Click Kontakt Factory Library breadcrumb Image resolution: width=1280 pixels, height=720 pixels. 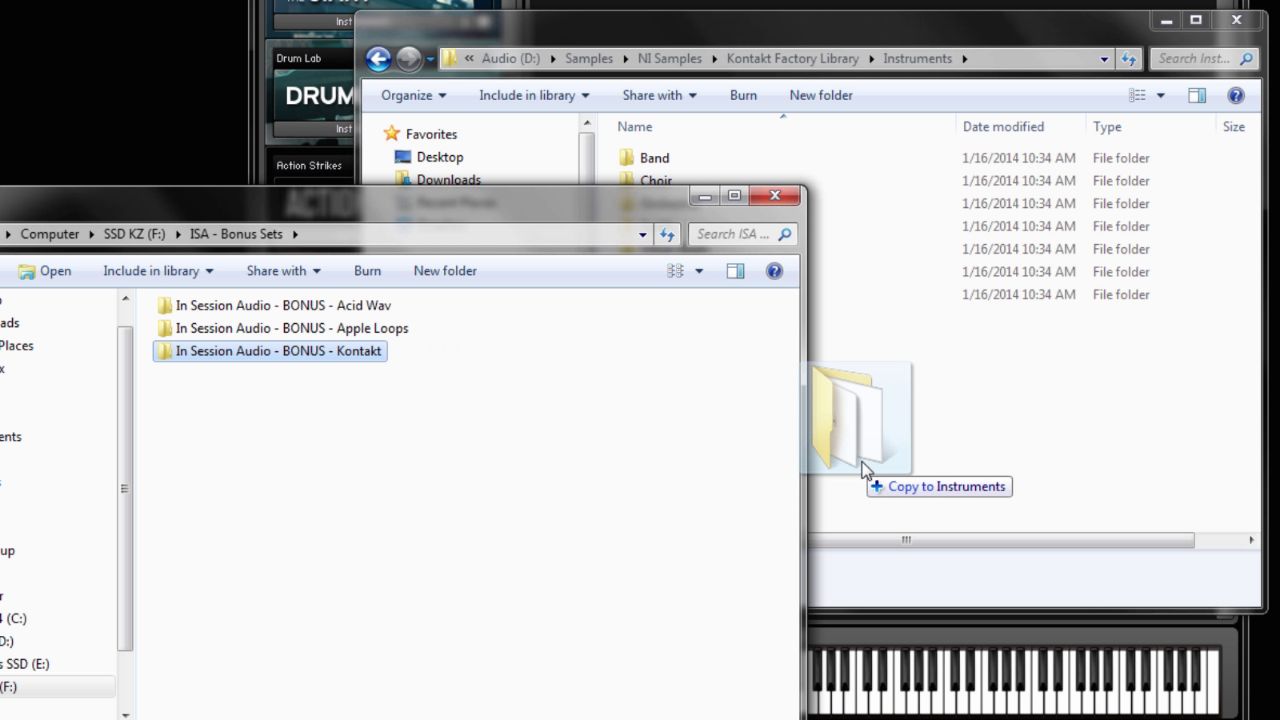pyautogui.click(x=793, y=59)
